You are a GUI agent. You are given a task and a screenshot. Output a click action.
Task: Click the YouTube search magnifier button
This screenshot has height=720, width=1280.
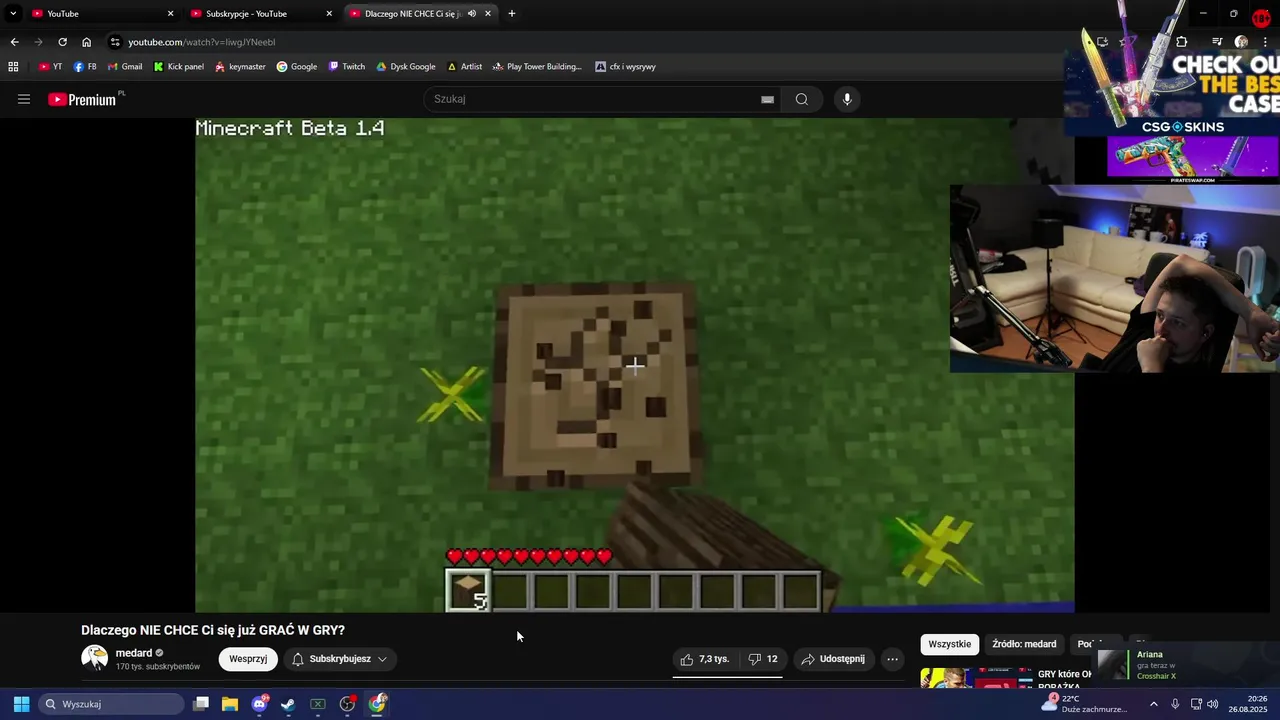pos(801,99)
